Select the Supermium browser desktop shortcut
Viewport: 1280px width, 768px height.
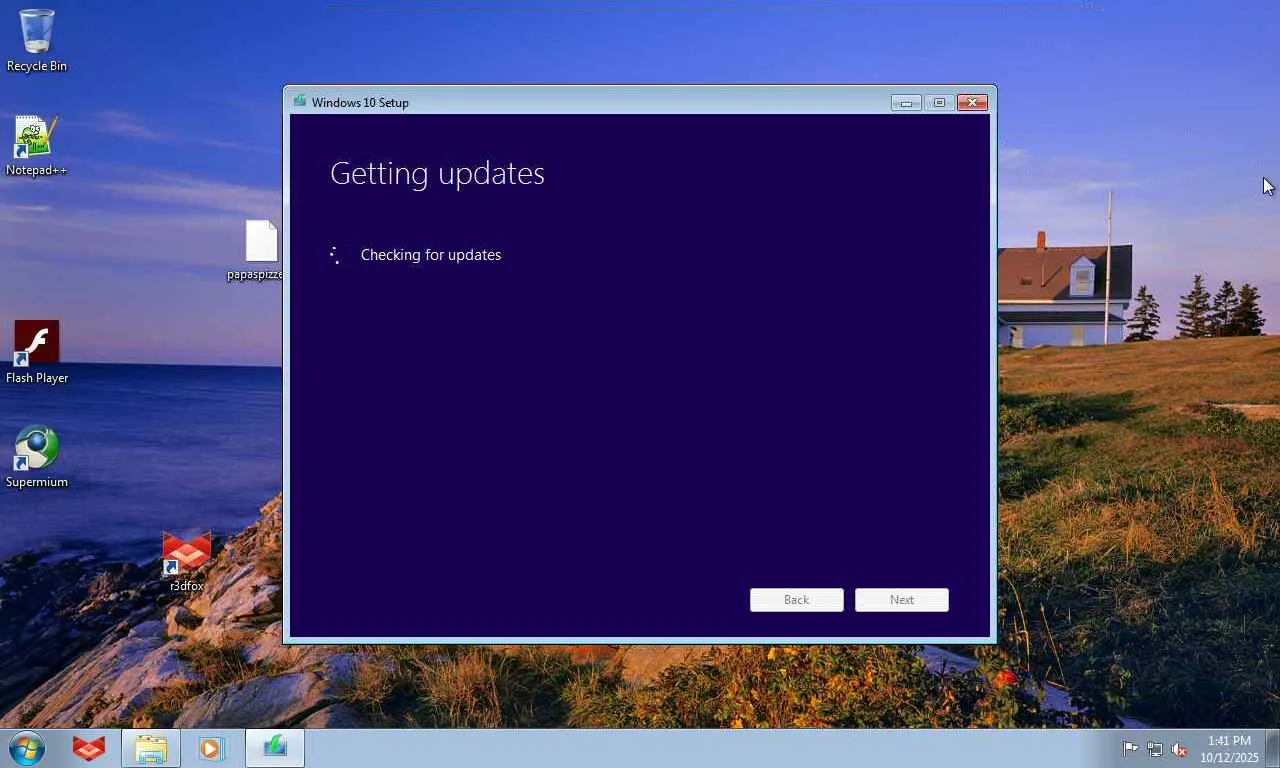[x=37, y=457]
